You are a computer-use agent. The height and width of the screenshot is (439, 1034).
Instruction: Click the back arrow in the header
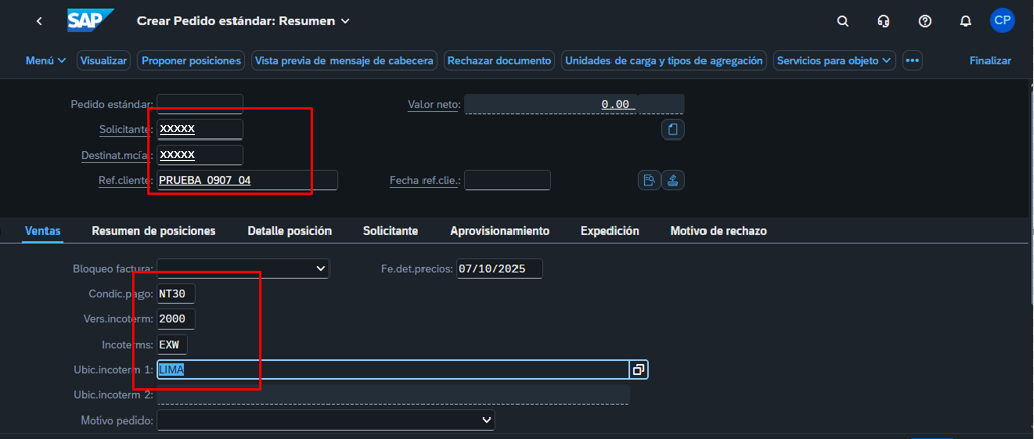[x=39, y=21]
